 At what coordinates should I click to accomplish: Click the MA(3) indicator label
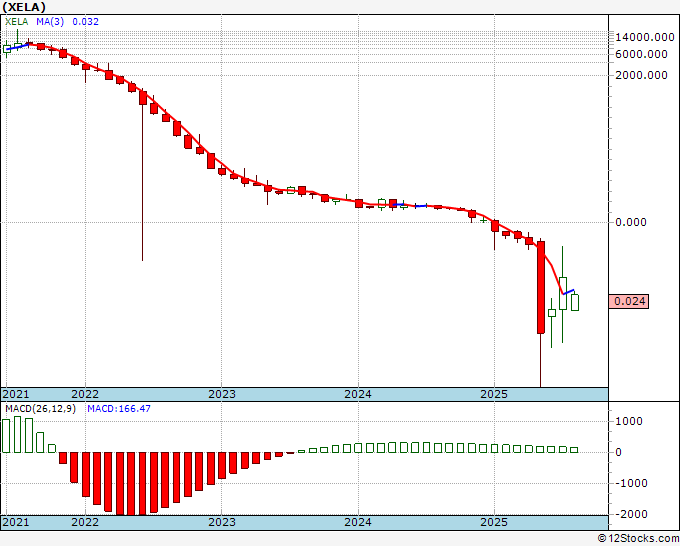click(50, 22)
